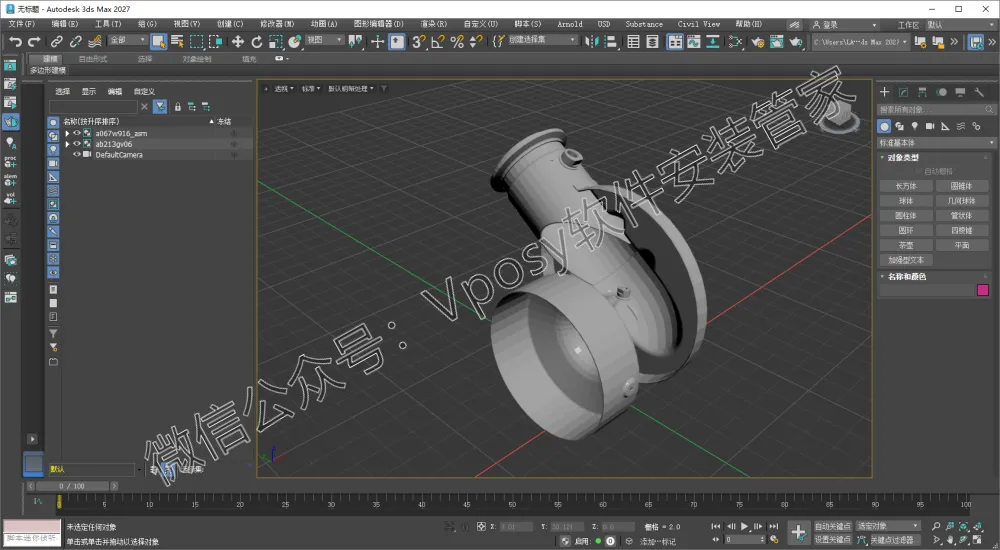Open the Schematic View icon
The width and height of the screenshot is (1000, 550).
pos(712,42)
